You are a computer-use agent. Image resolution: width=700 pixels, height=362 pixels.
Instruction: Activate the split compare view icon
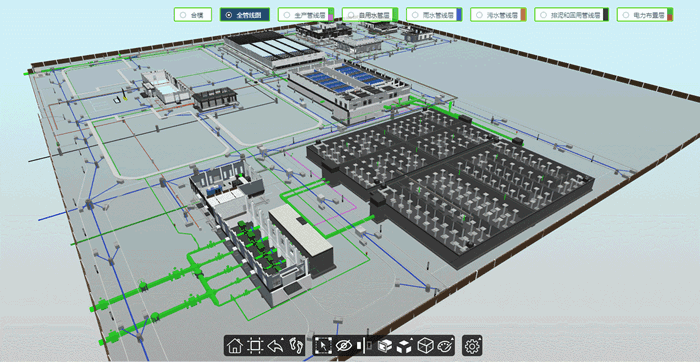tap(364, 345)
